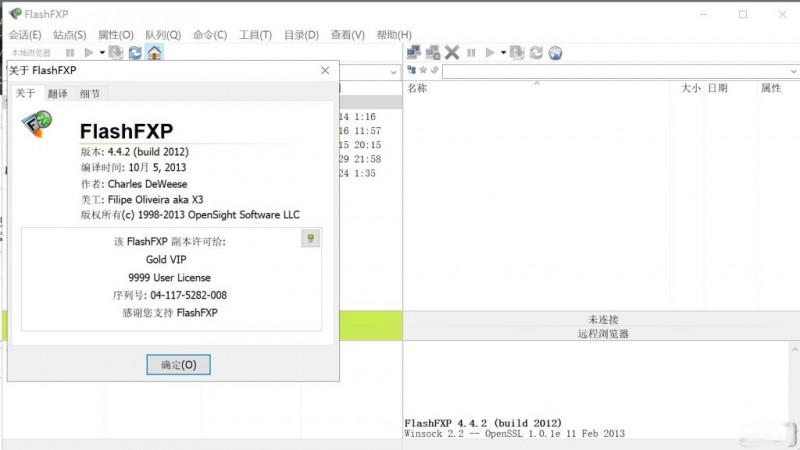The image size is (800, 450).
Task: Click the 未连接 status bar
Action: [602, 319]
